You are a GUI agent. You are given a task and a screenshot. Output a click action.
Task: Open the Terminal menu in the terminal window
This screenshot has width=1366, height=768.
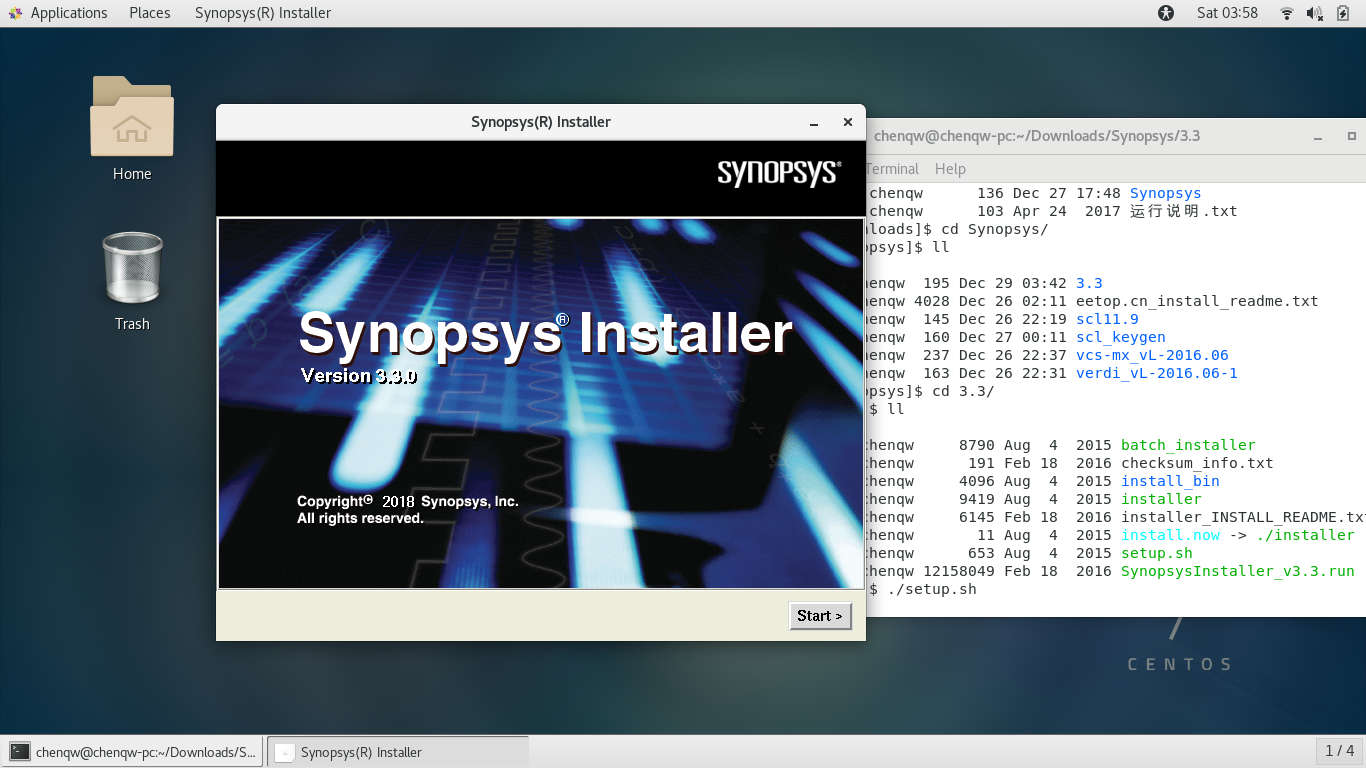(892, 169)
